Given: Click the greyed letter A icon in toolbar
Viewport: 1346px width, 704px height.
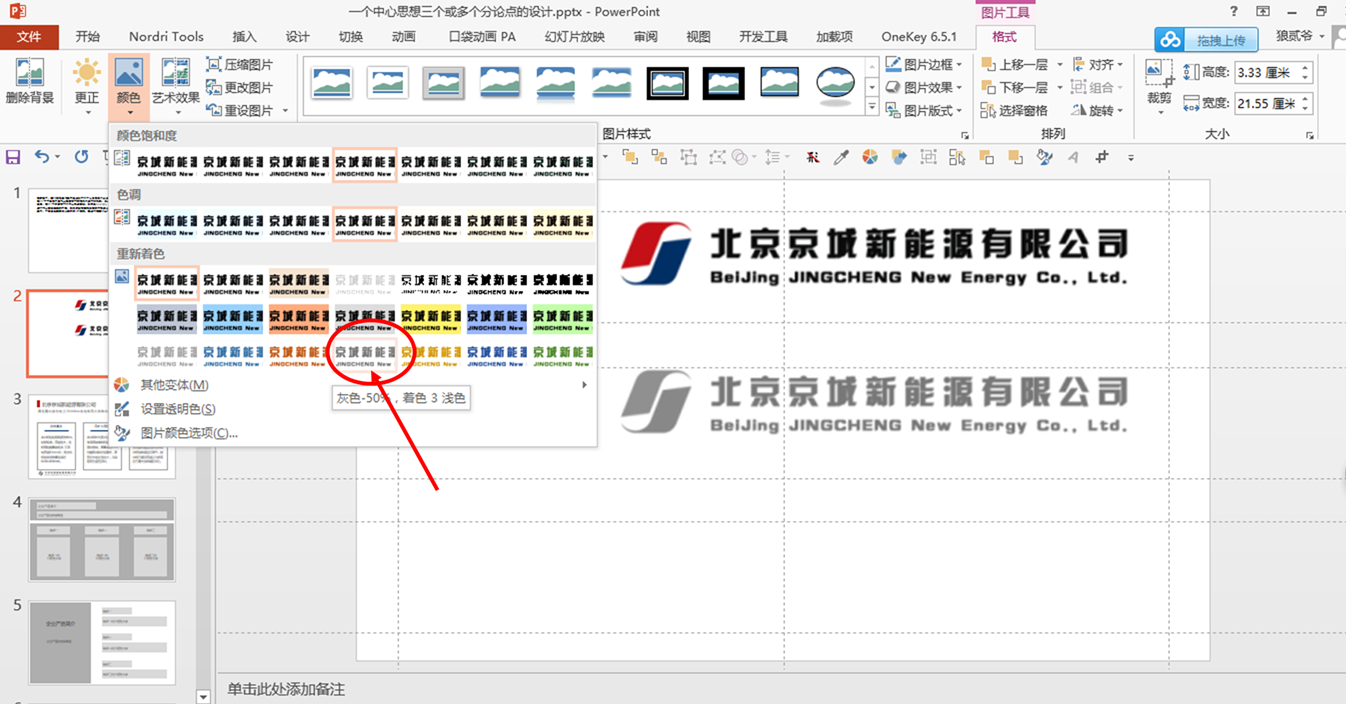Looking at the screenshot, I should pos(1073,157).
